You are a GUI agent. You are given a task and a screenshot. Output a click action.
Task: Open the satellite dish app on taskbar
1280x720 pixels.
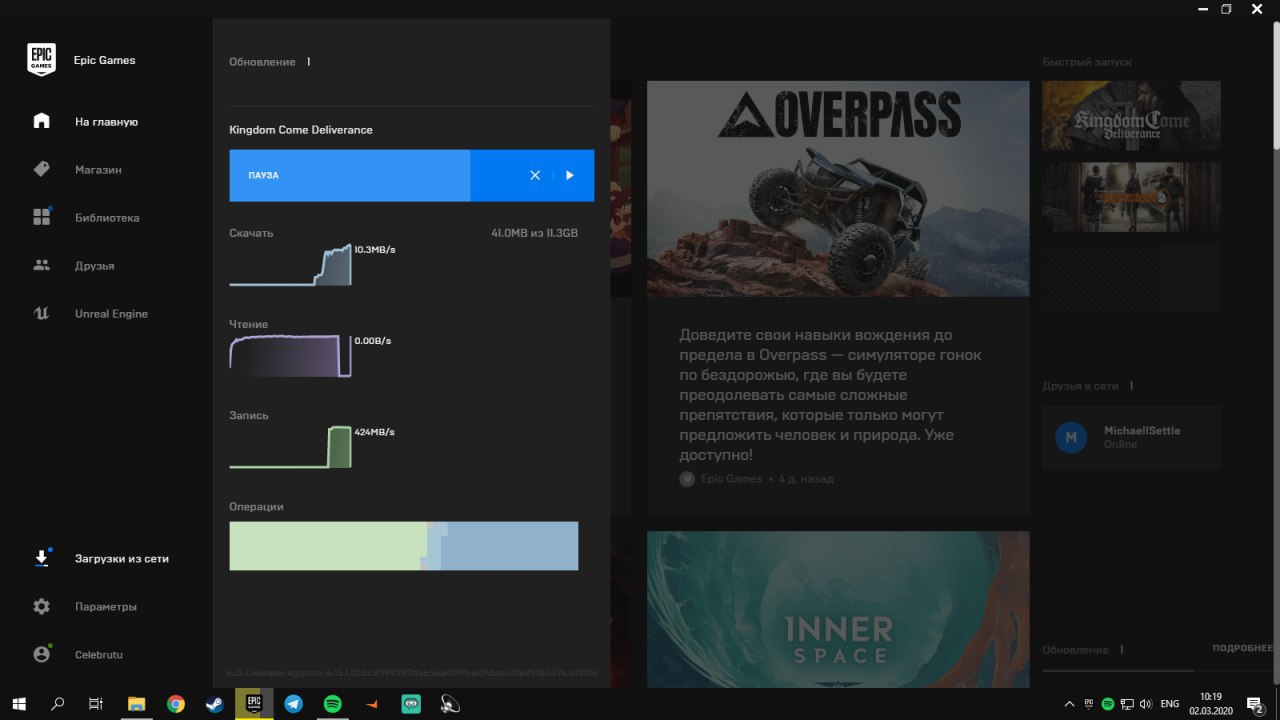[x=451, y=704]
